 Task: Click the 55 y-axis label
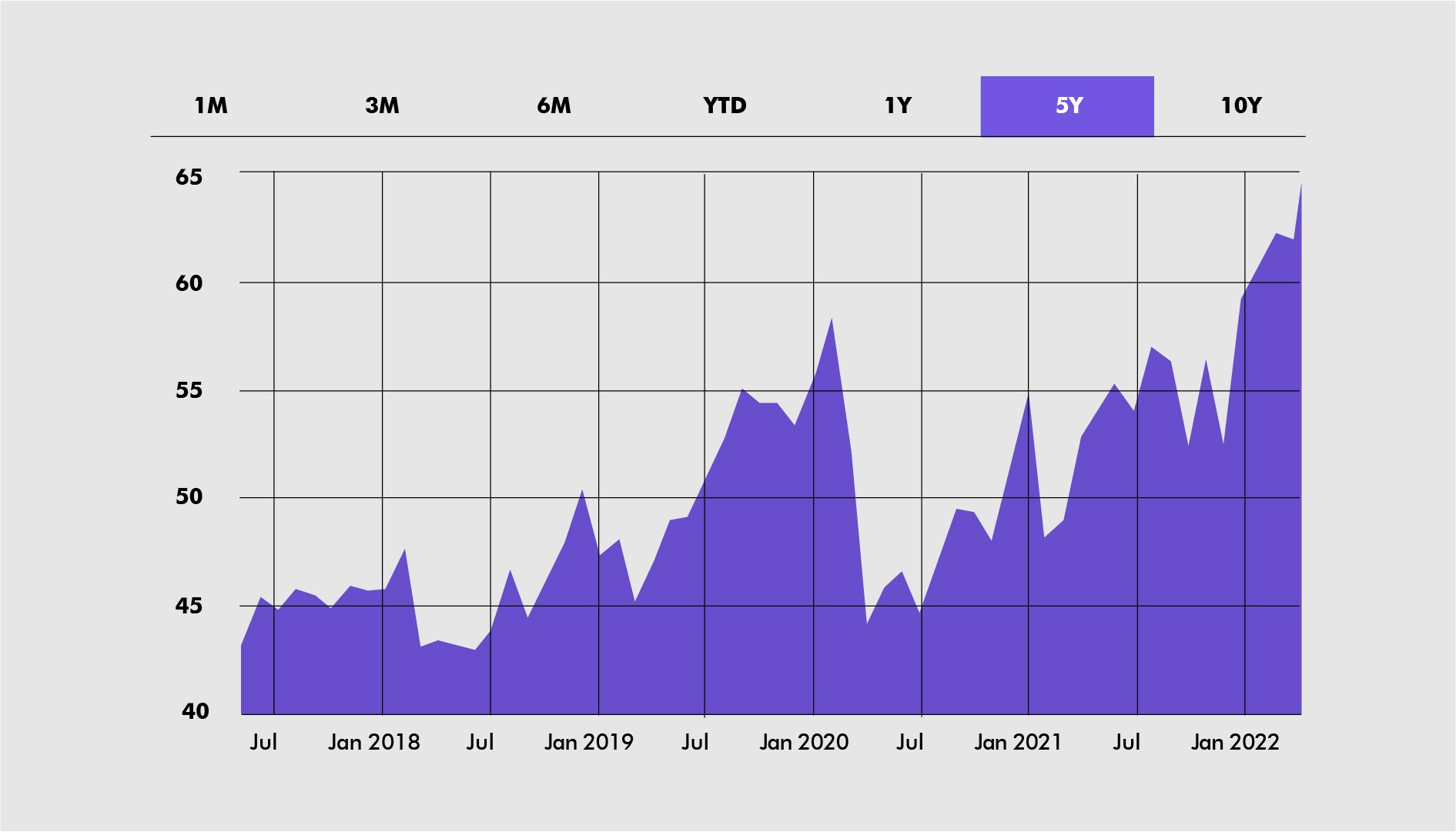[x=189, y=390]
